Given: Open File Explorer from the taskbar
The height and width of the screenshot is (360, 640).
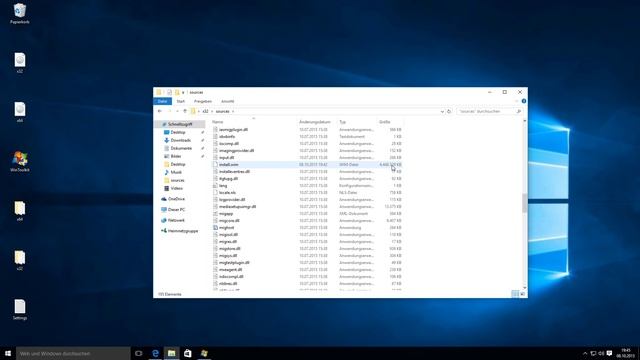Looking at the screenshot, I should click(x=171, y=353).
